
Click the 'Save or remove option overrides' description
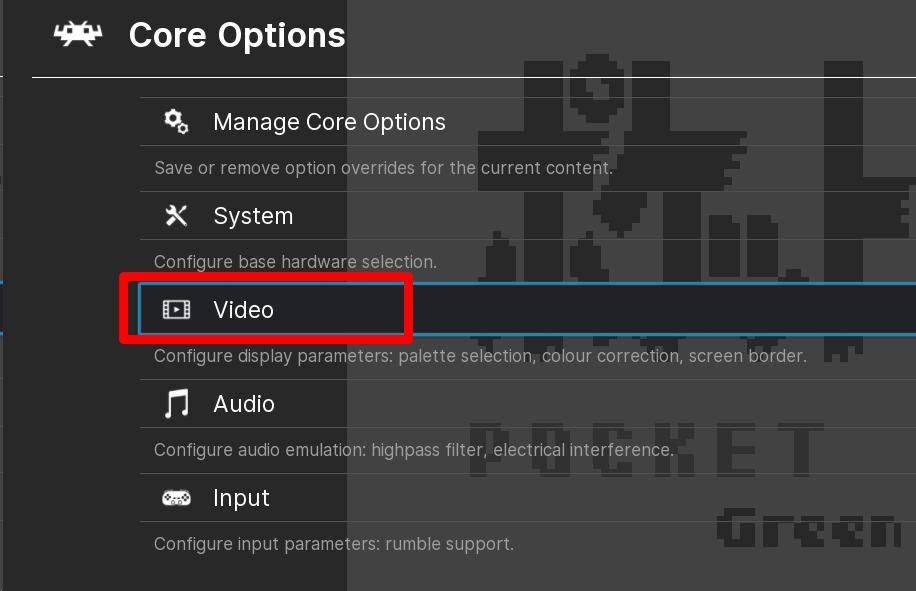point(383,168)
